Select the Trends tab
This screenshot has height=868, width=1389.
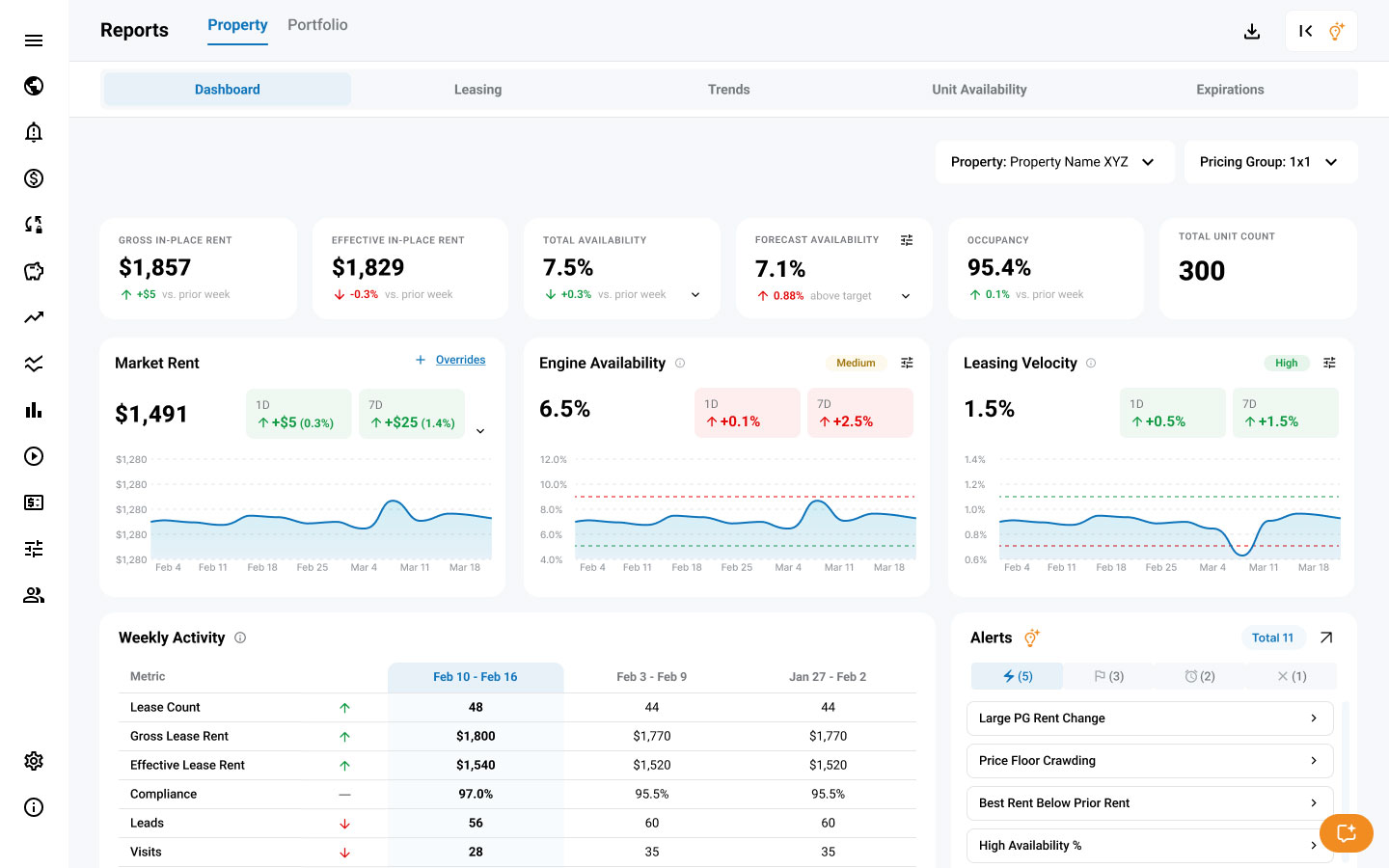coord(728,90)
